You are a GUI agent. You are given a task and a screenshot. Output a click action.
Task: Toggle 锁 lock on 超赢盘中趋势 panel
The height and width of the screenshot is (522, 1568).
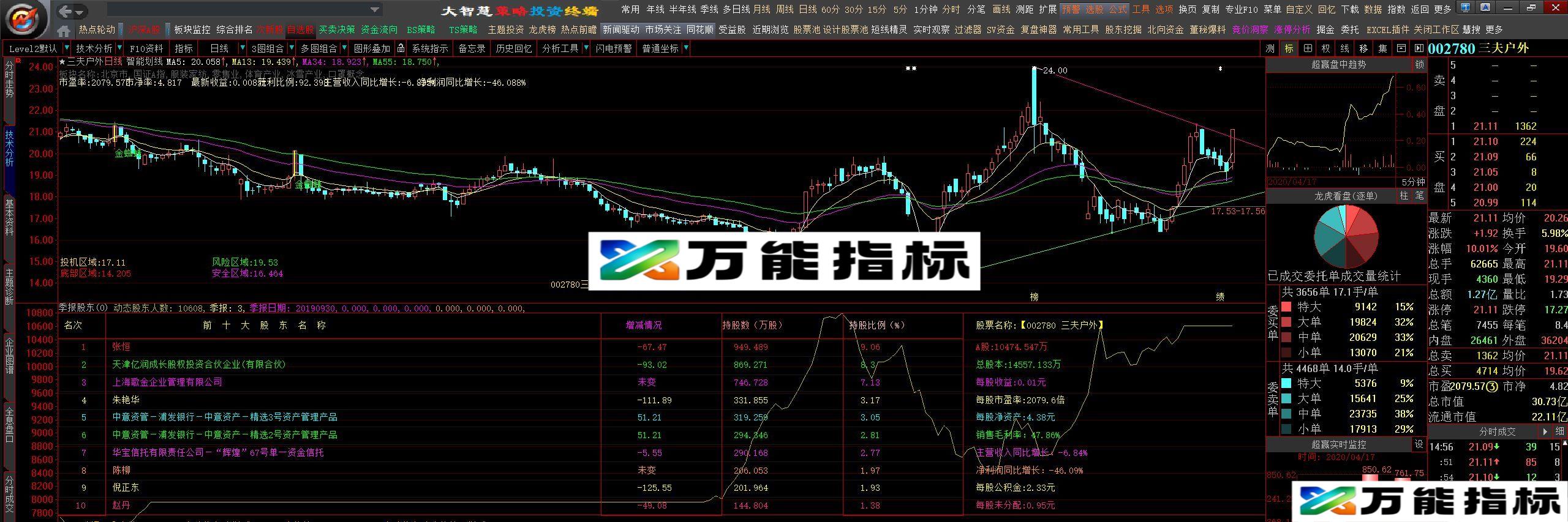click(x=1419, y=64)
